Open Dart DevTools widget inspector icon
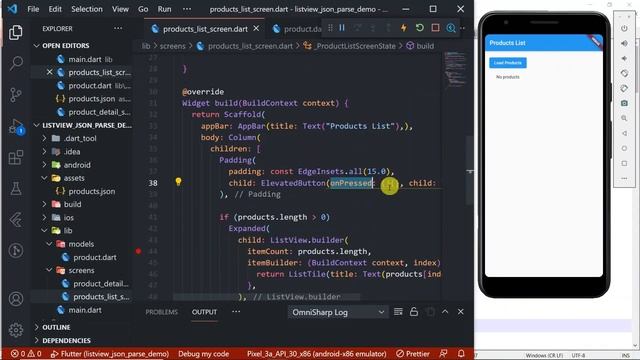 click(451, 28)
